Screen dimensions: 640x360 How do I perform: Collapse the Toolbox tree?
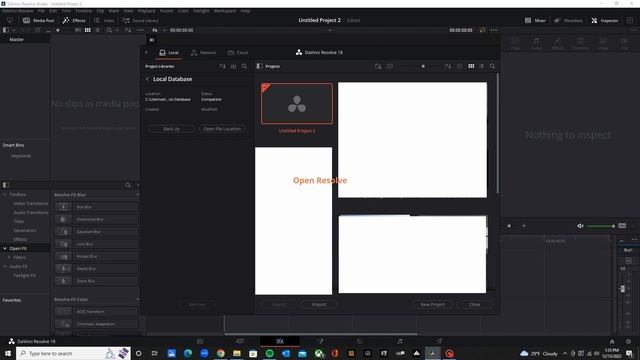4,195
